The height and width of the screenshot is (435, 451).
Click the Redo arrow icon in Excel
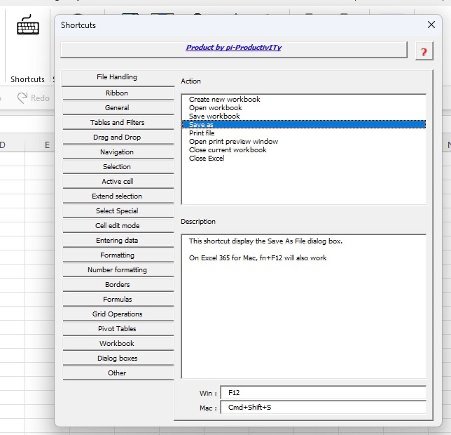click(x=22, y=98)
